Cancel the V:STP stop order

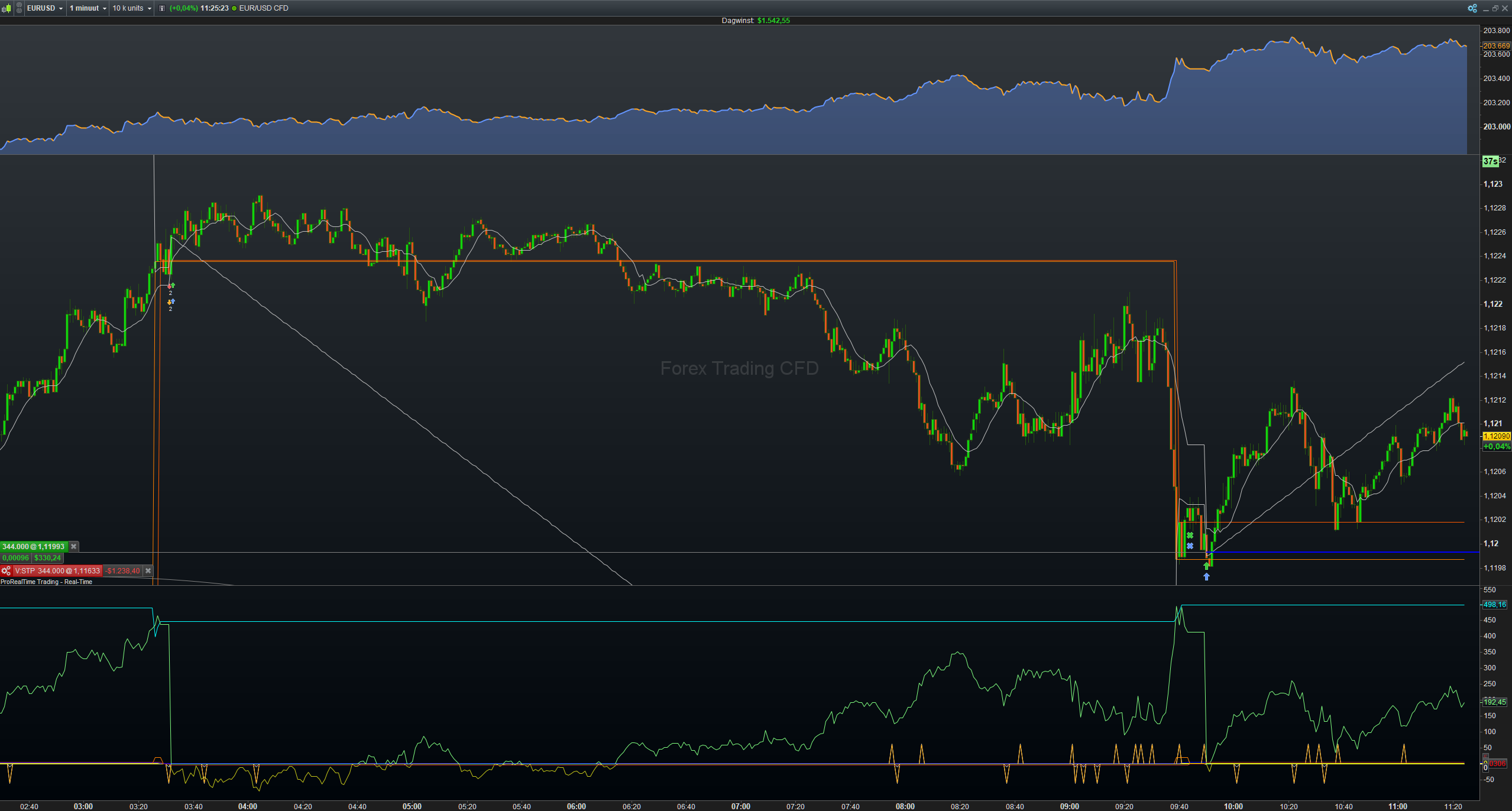point(148,571)
